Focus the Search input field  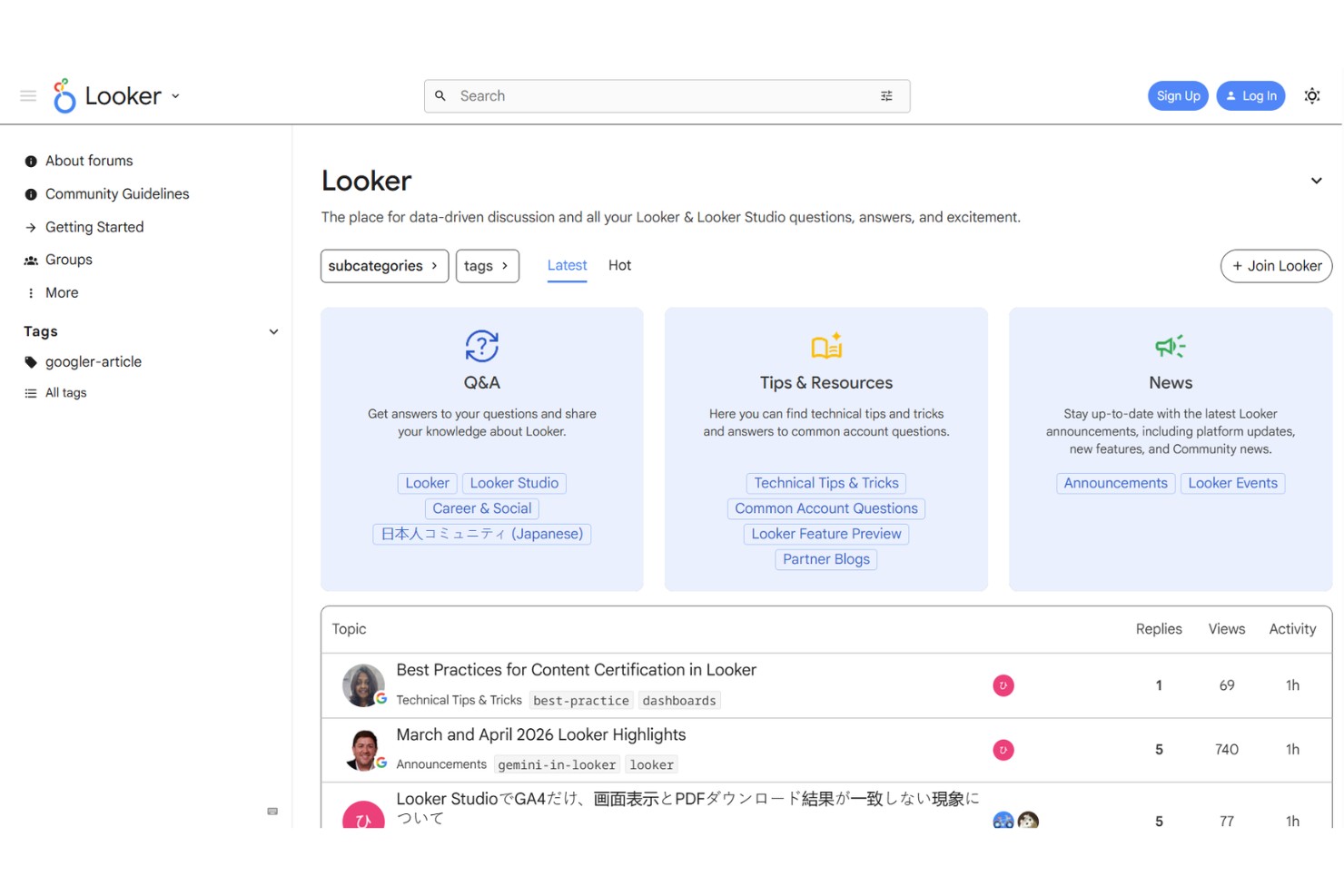(667, 96)
